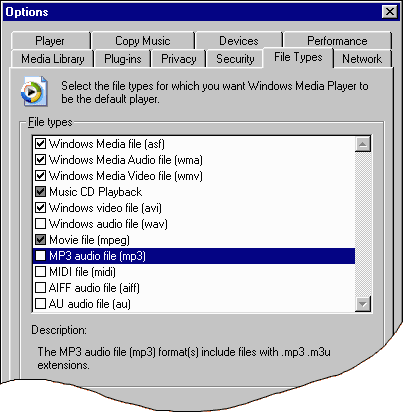Check the AIFF audio file (aiff) box
Viewport: 403px width, 412px height.
pos(40,288)
